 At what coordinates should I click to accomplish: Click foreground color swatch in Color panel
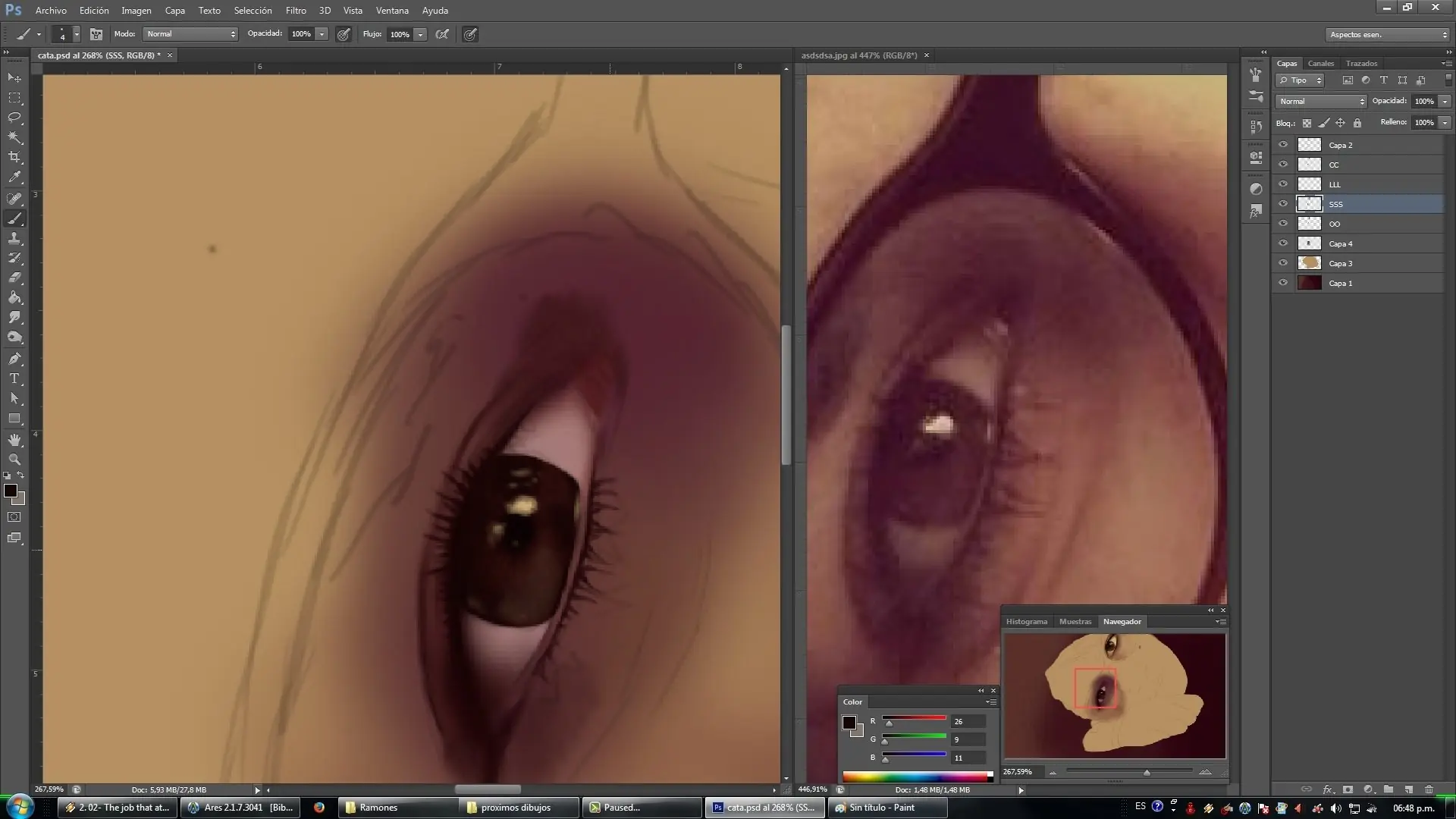tap(849, 722)
